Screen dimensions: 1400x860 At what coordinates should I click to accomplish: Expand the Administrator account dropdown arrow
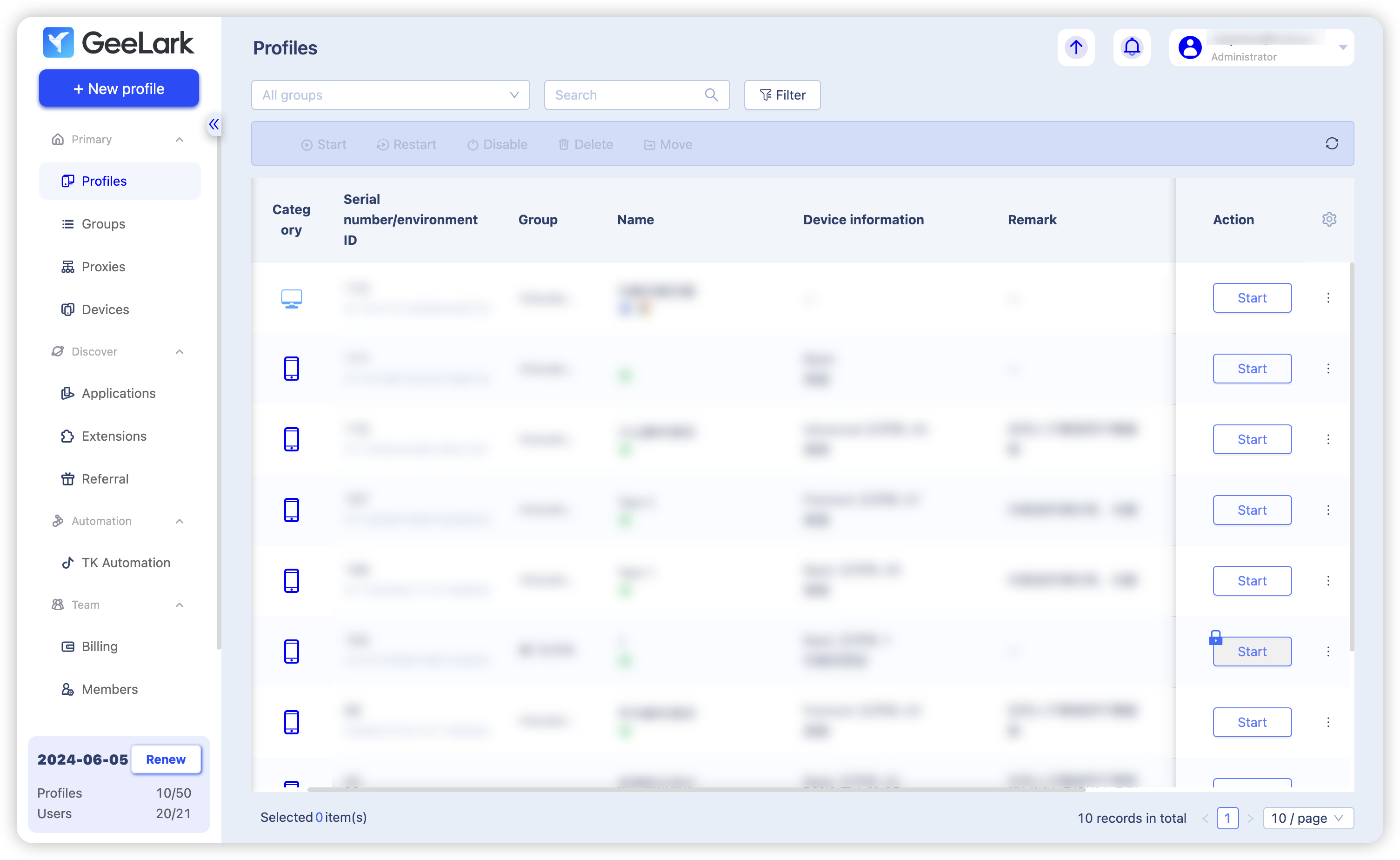1343,47
